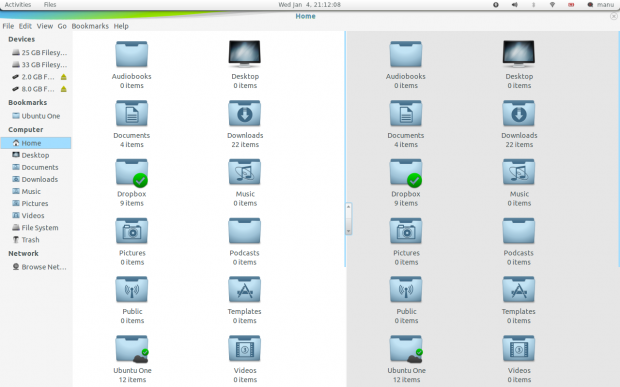Select Public folder in right pane
Viewport: 620px width, 387px height.
(406, 290)
